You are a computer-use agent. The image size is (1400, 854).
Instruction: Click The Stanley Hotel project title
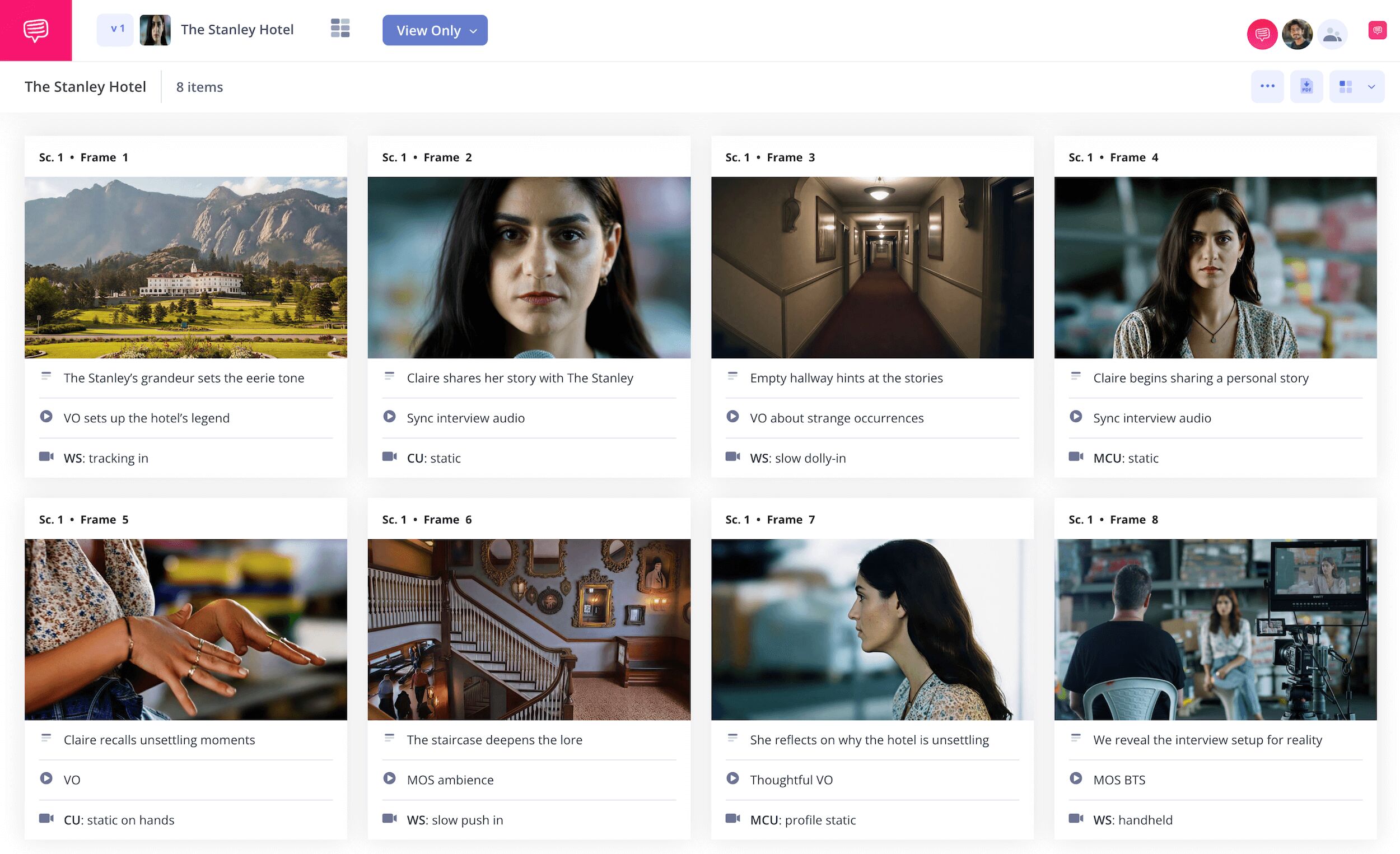(237, 29)
